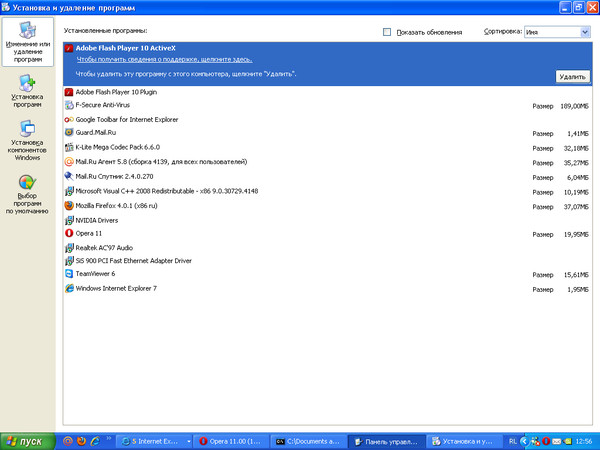Image resolution: width=600 pixels, height=450 pixels.
Task: Click the Microsoft Visual C++ 2008 Redistributable icon
Action: pos(69,191)
